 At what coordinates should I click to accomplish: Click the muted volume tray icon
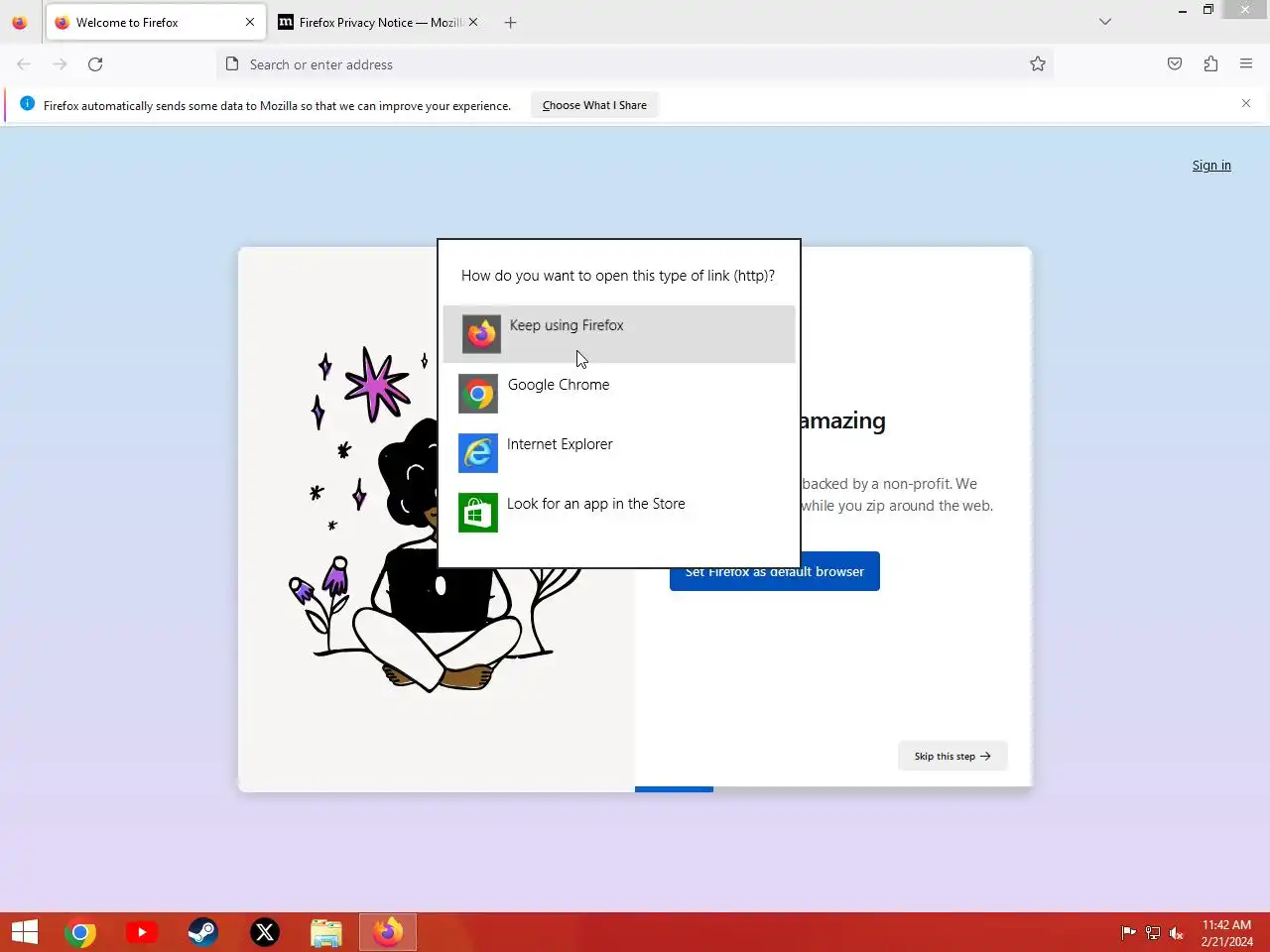1177,932
